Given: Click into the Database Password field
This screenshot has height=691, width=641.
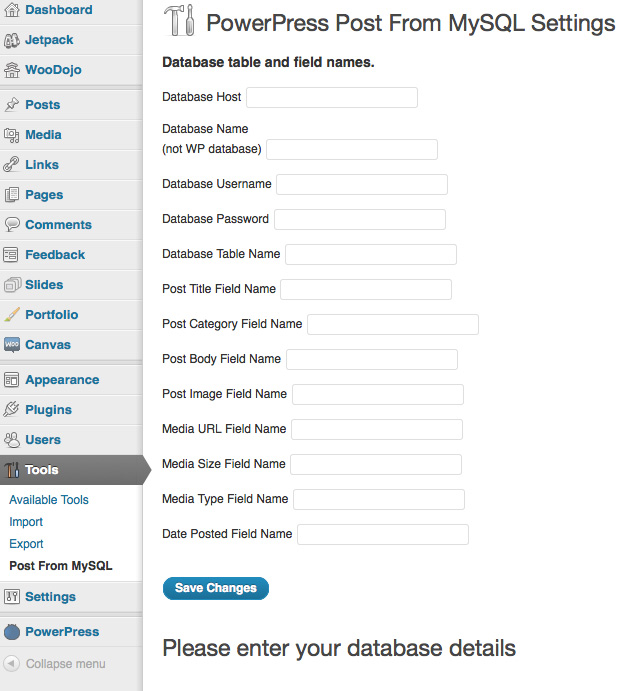Looking at the screenshot, I should [x=359, y=219].
